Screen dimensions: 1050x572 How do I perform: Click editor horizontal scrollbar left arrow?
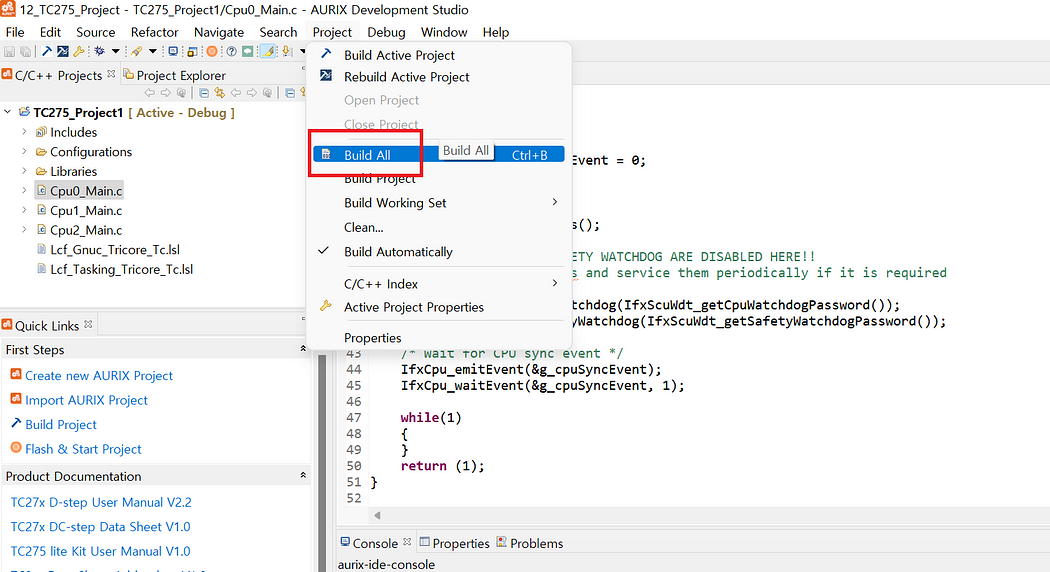coord(378,515)
